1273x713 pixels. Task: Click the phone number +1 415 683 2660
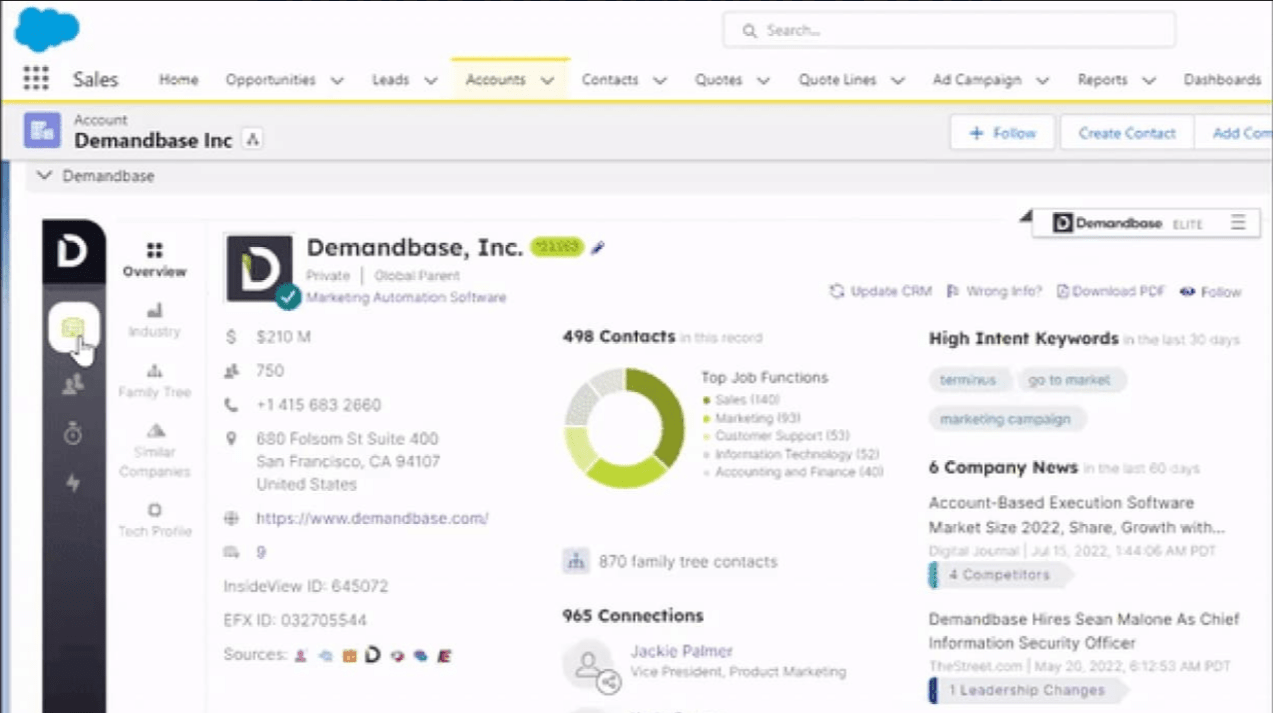(x=319, y=405)
